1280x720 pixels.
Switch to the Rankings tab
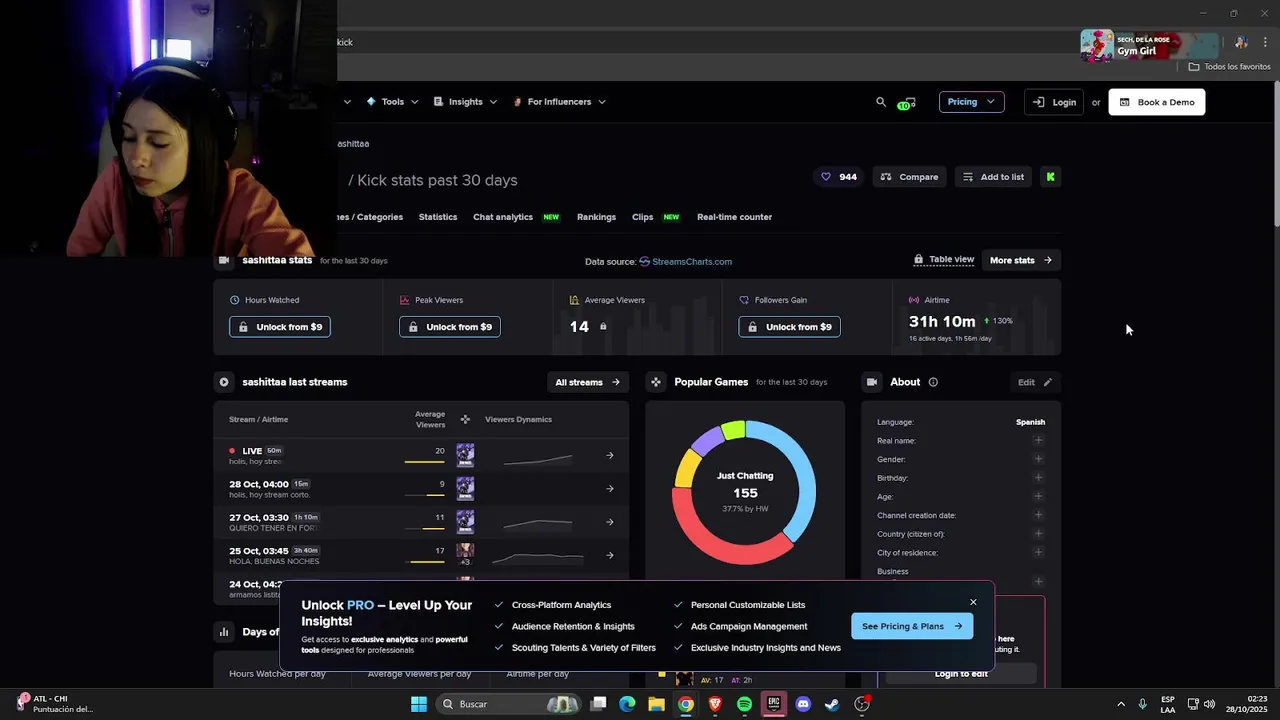[596, 217]
